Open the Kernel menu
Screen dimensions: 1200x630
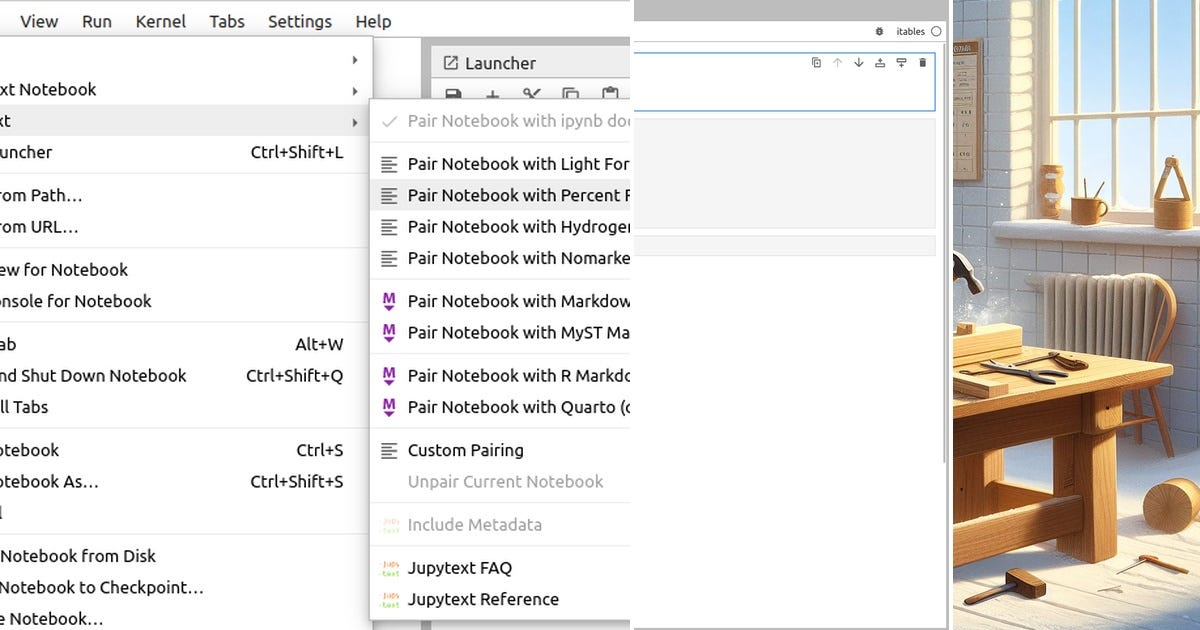coord(161,21)
